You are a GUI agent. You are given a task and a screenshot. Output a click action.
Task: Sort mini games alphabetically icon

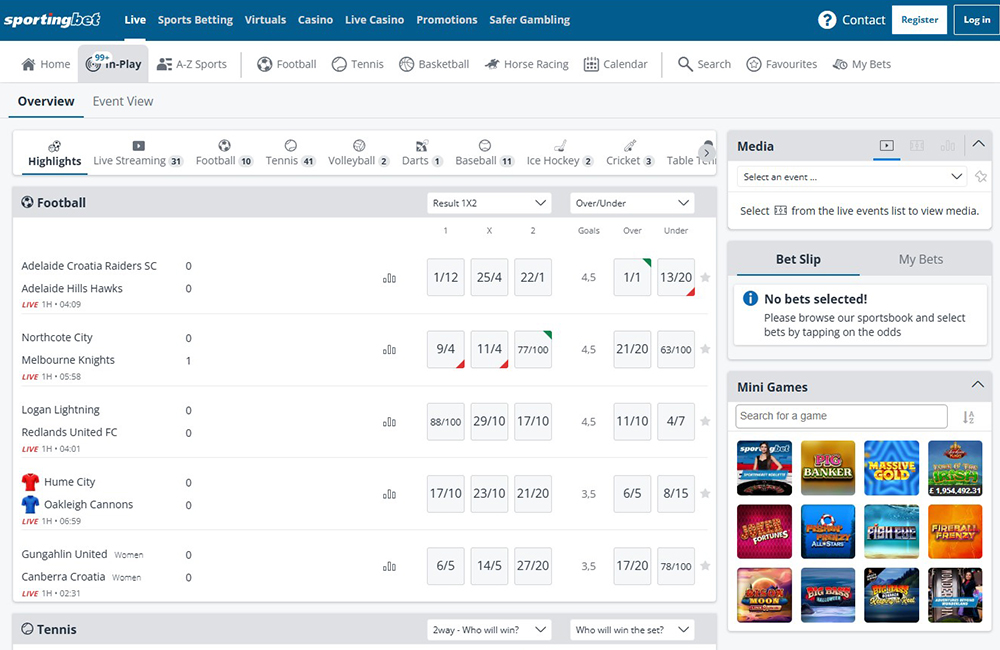coord(968,417)
